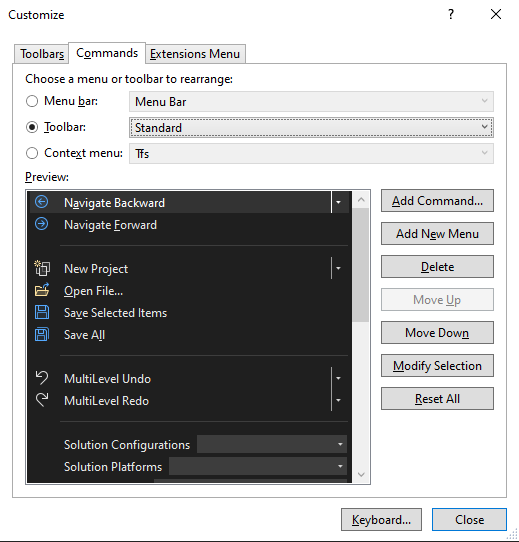Click the Open File folder icon
This screenshot has width=519, height=542.
click(x=42, y=290)
